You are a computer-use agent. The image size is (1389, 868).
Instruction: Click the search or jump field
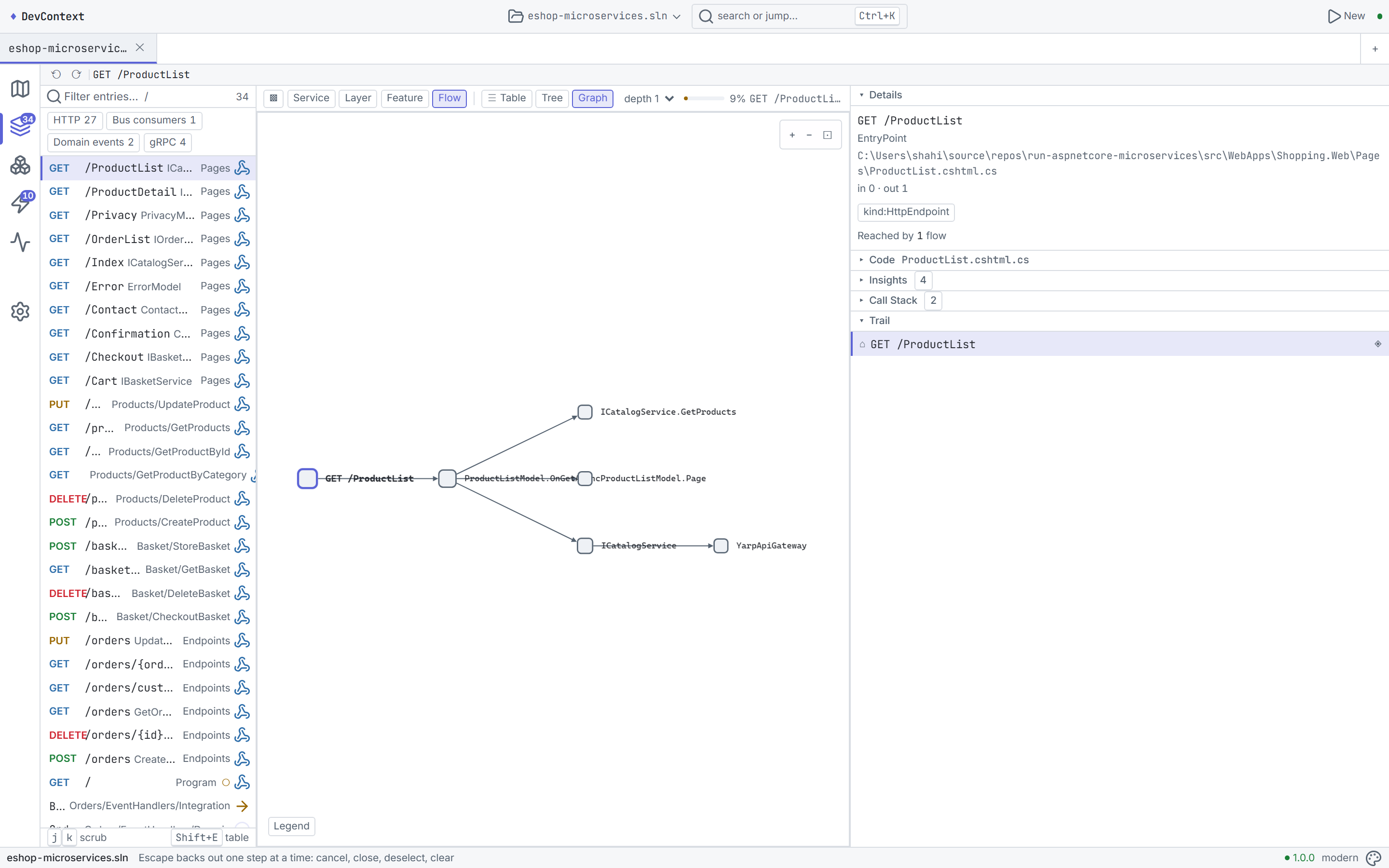(799, 16)
